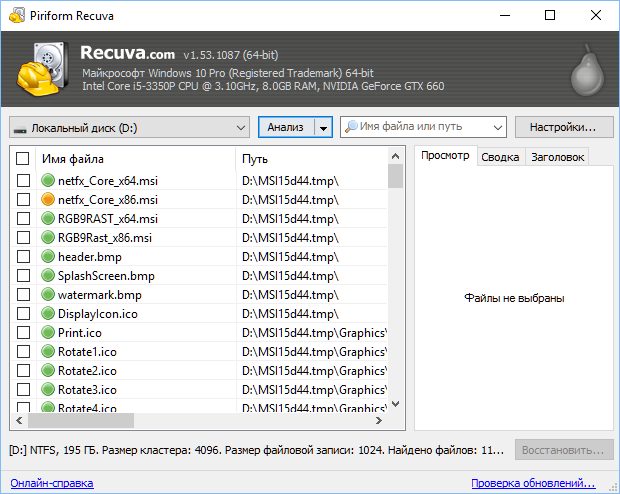Click the drive icon in the disk selector

(20, 129)
